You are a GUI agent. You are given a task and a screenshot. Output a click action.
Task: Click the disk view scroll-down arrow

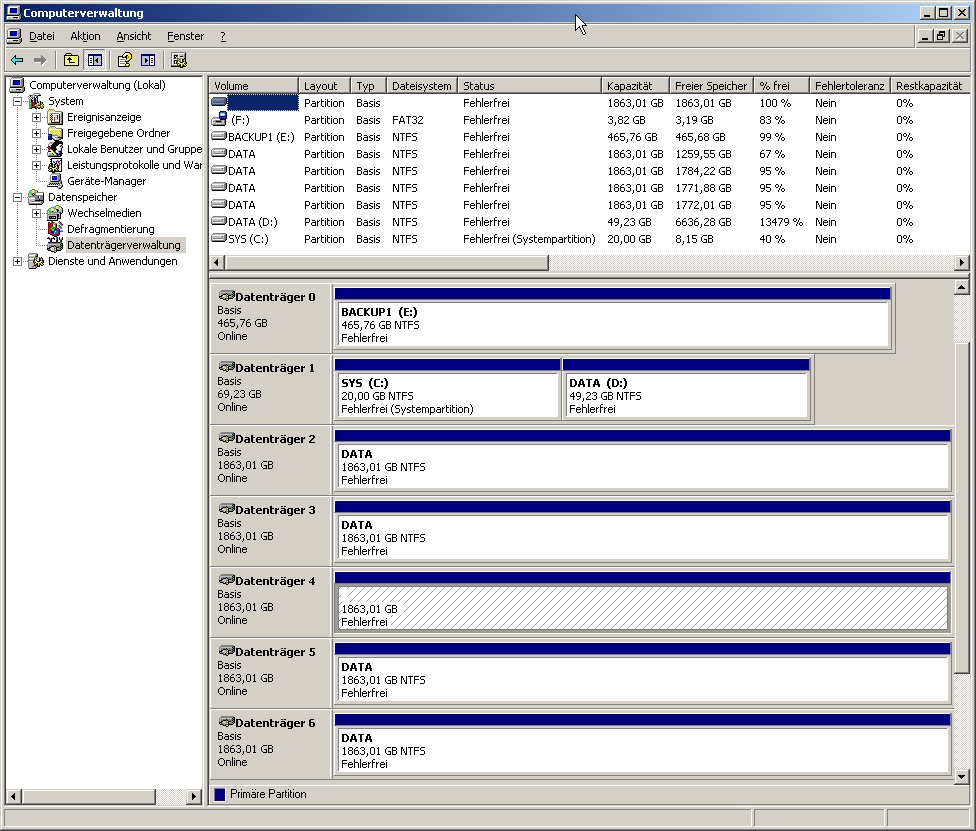click(962, 776)
